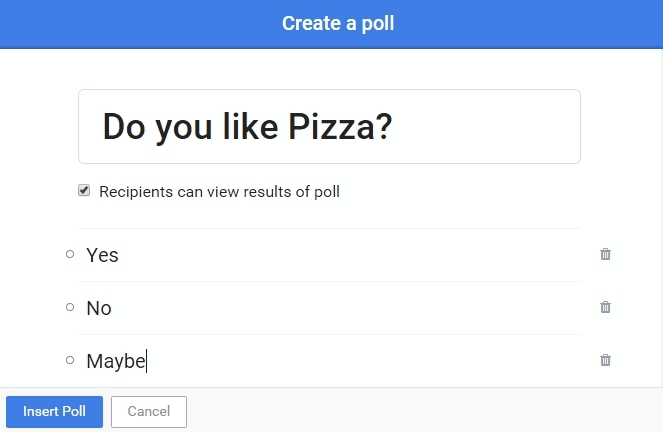This screenshot has height=432, width=663.
Task: Click the bullet circle next to Yes
Action: (70, 254)
